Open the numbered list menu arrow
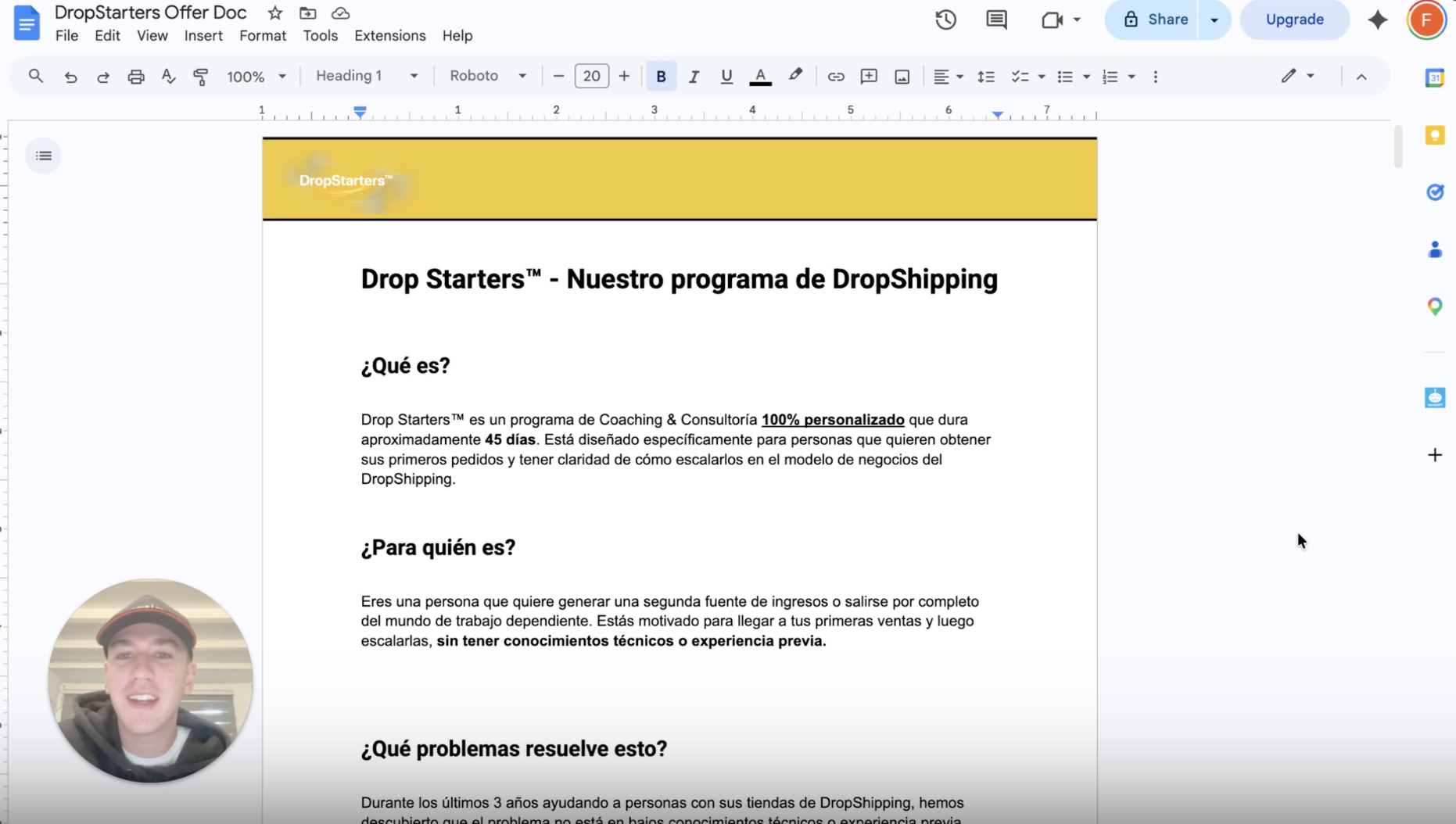Screen dimensions: 1456x824 coord(1131,77)
